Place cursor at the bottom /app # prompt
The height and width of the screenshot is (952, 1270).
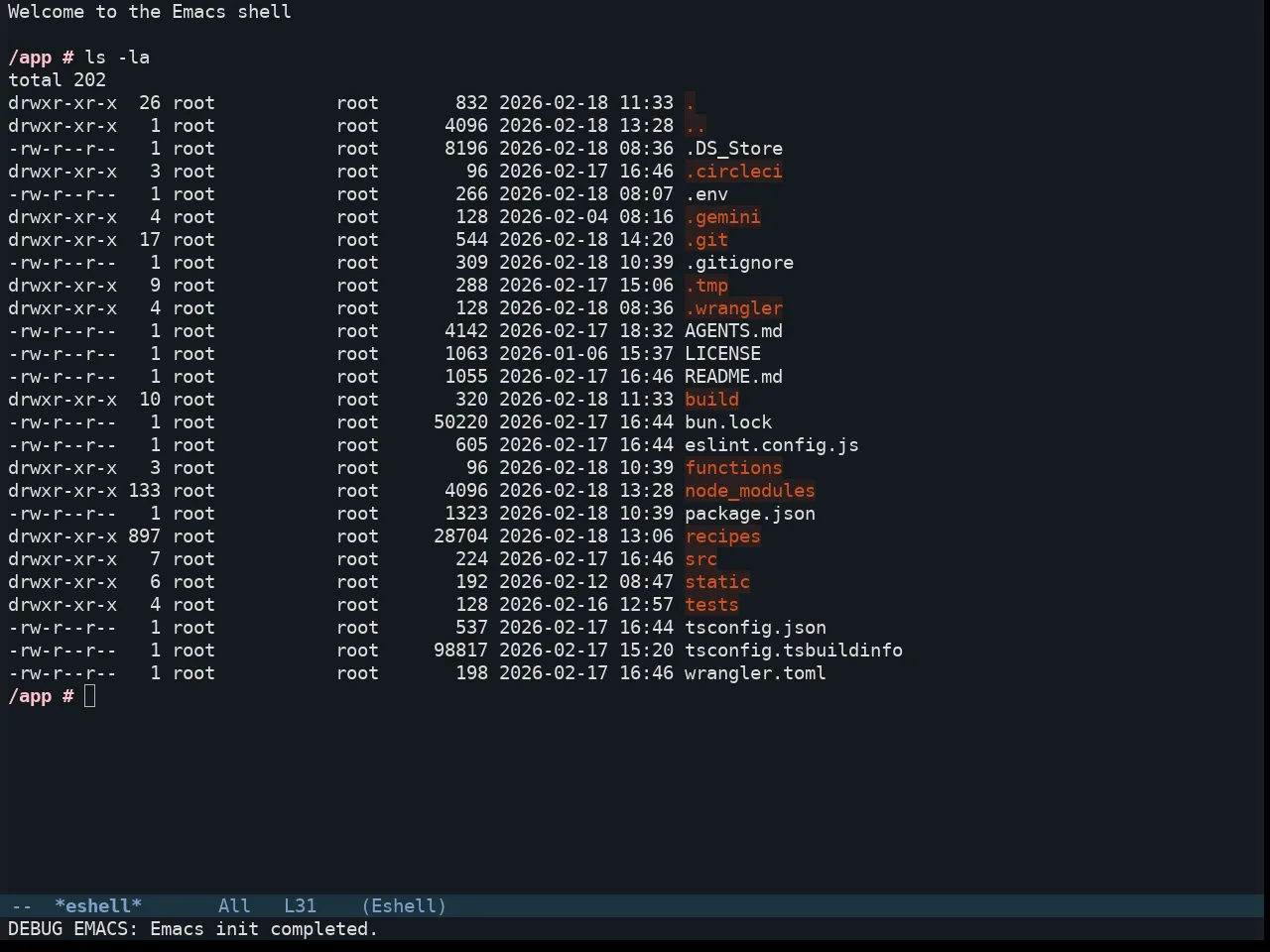coord(90,696)
